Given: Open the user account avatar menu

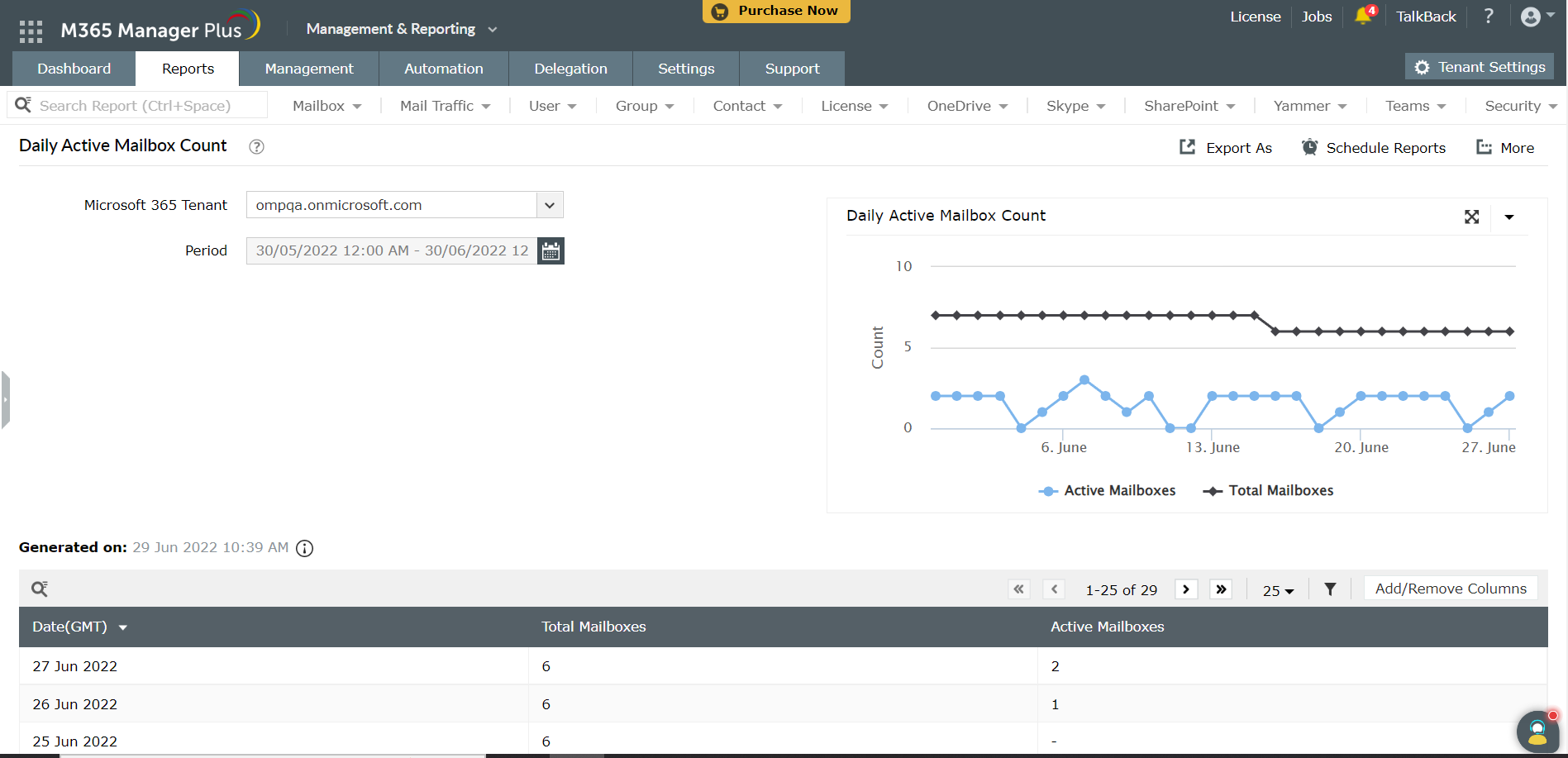Looking at the screenshot, I should (1537, 17).
